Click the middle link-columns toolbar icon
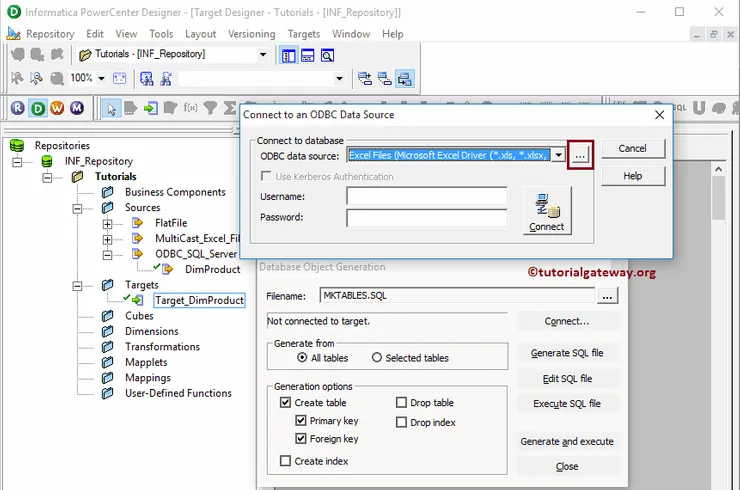Screen dimensions: 740x490 (x=385, y=78)
